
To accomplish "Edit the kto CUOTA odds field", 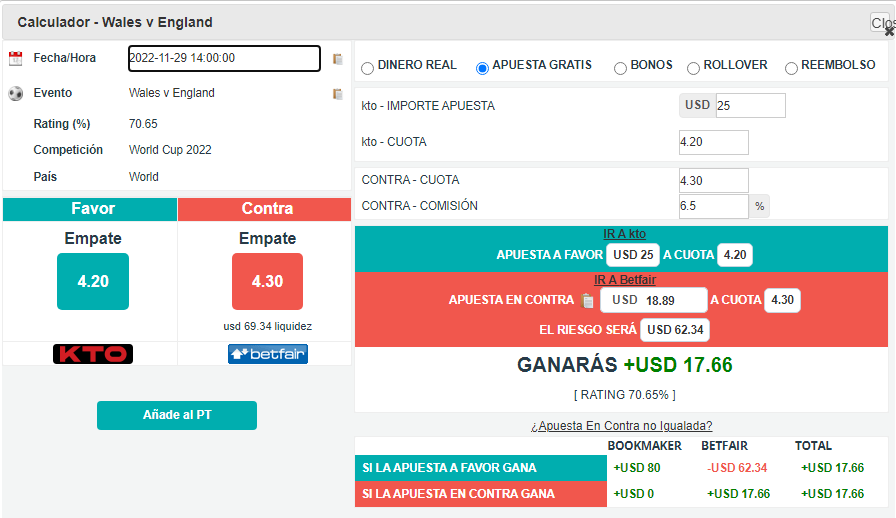I will (714, 142).
